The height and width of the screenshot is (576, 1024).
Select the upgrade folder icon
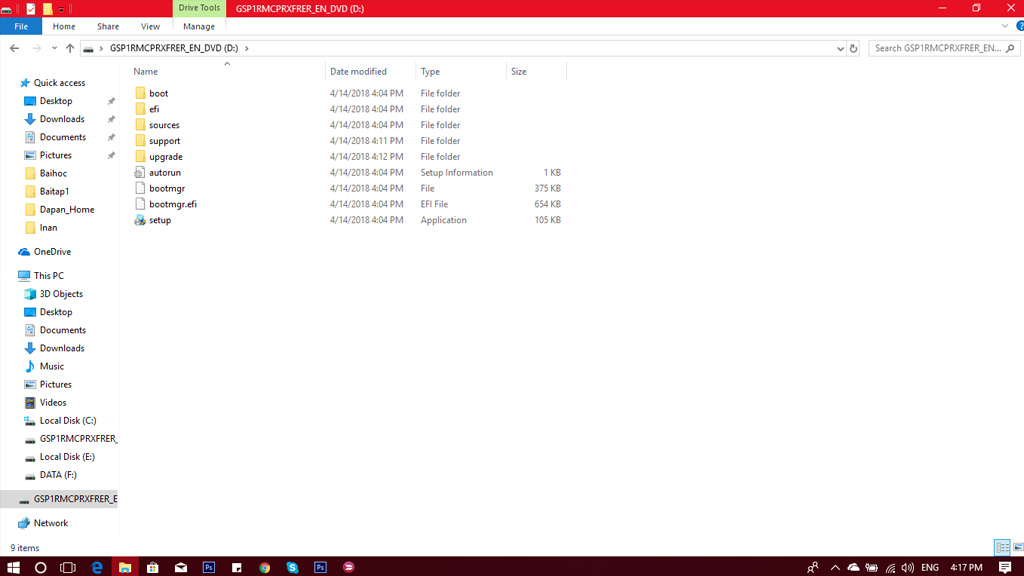click(140, 157)
